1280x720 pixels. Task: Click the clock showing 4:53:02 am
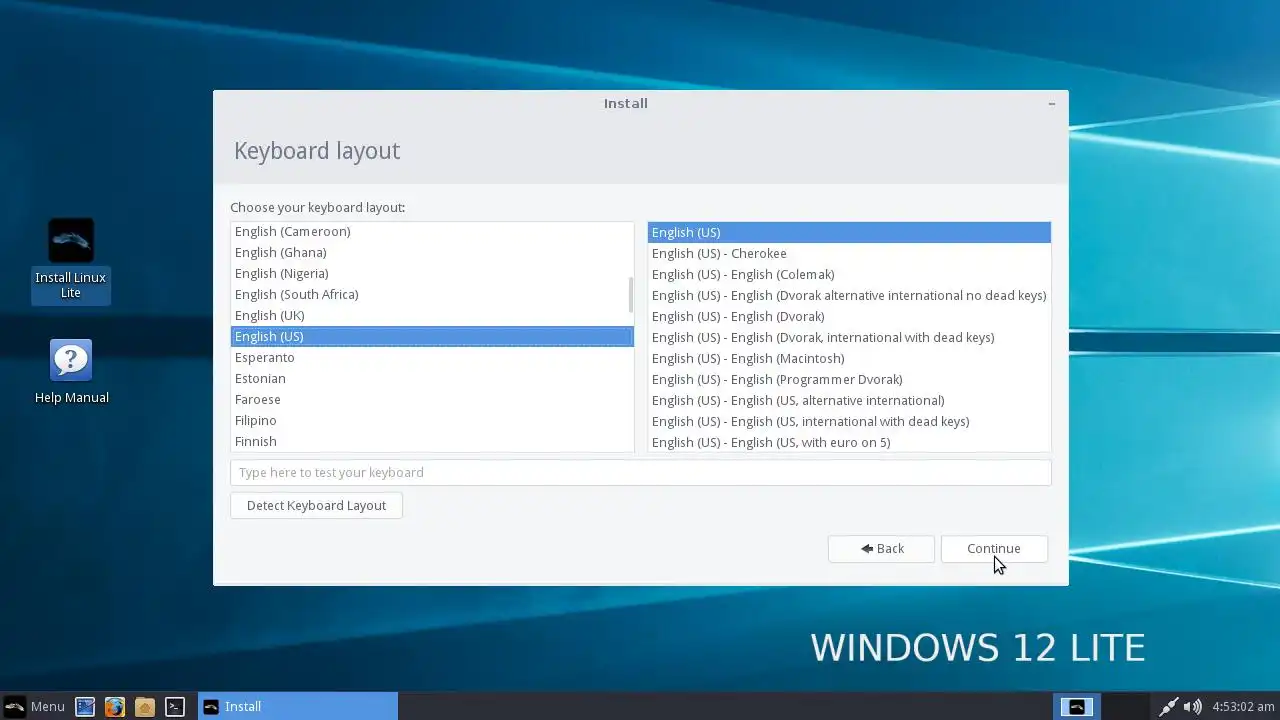pyautogui.click(x=1243, y=706)
